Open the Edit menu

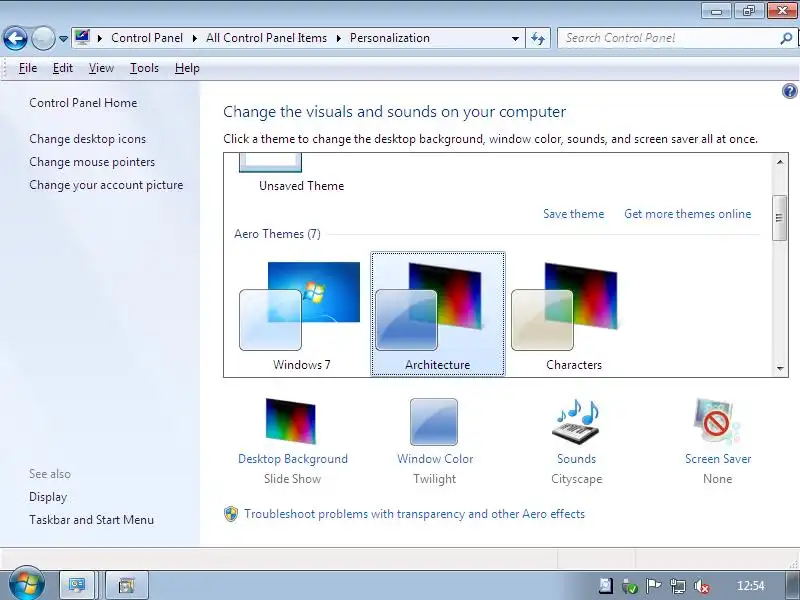coord(63,68)
